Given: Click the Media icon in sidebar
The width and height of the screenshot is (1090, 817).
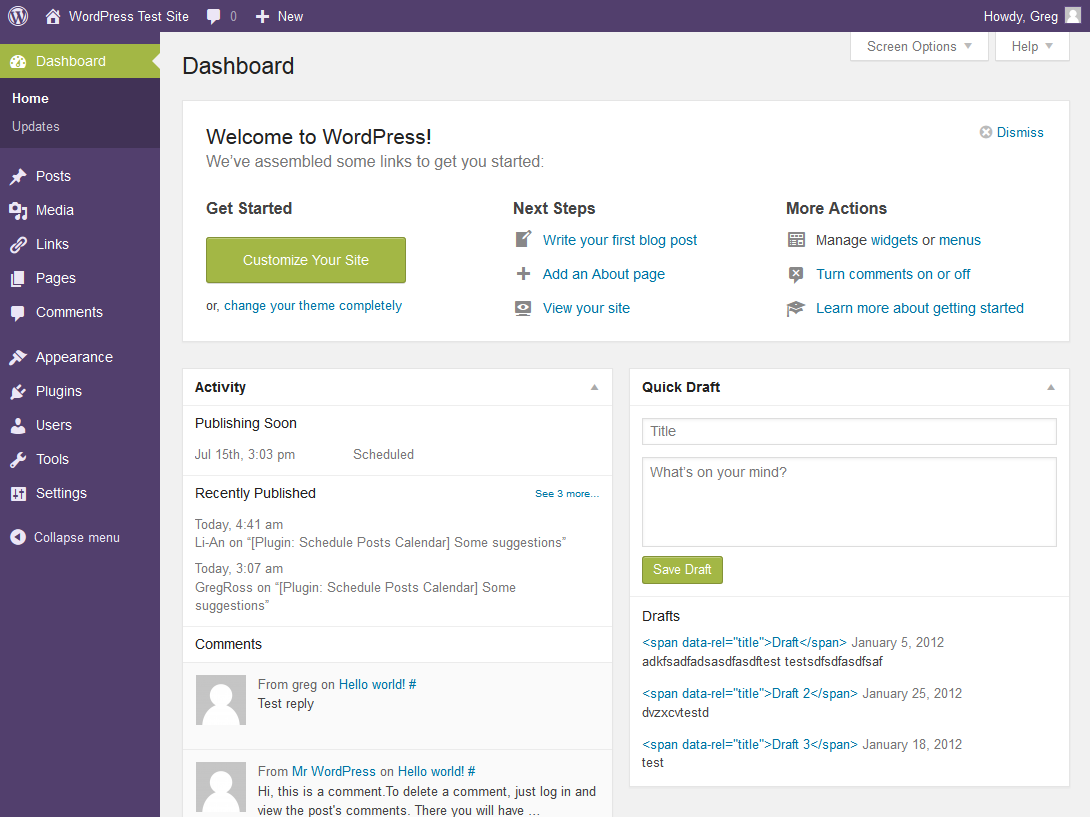Looking at the screenshot, I should tap(18, 211).
